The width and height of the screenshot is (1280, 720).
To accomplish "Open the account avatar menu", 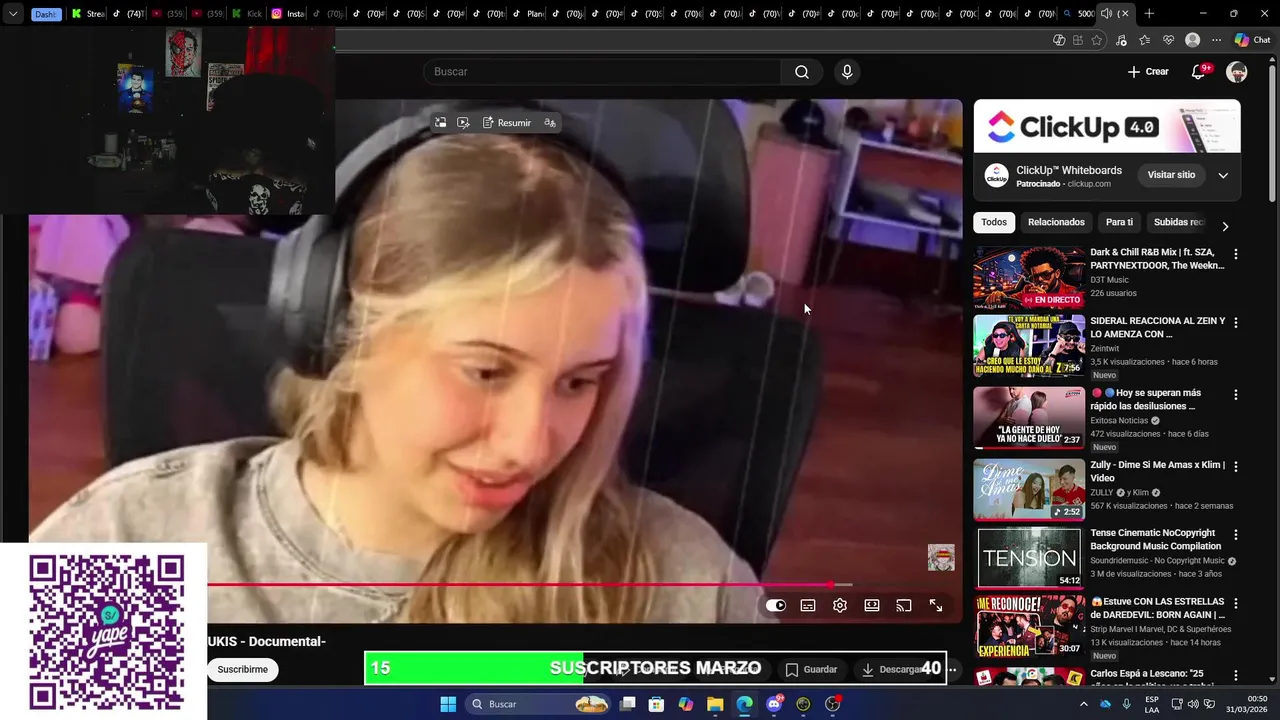I will pyautogui.click(x=1237, y=72).
